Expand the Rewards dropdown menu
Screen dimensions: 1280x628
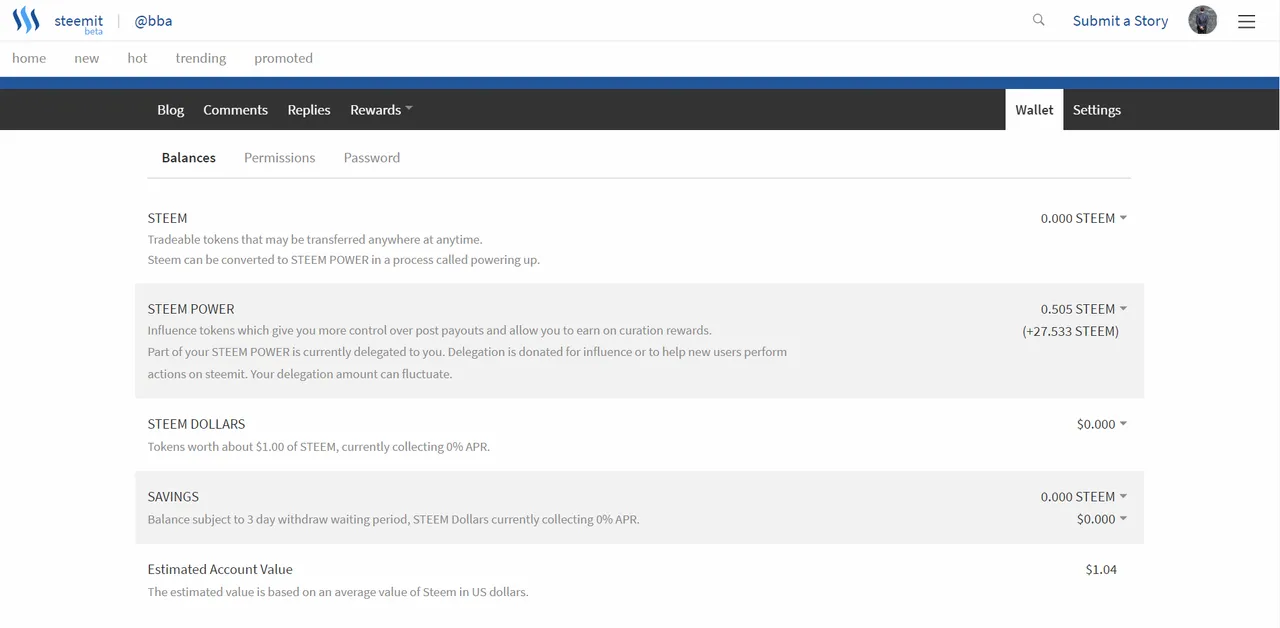click(381, 110)
